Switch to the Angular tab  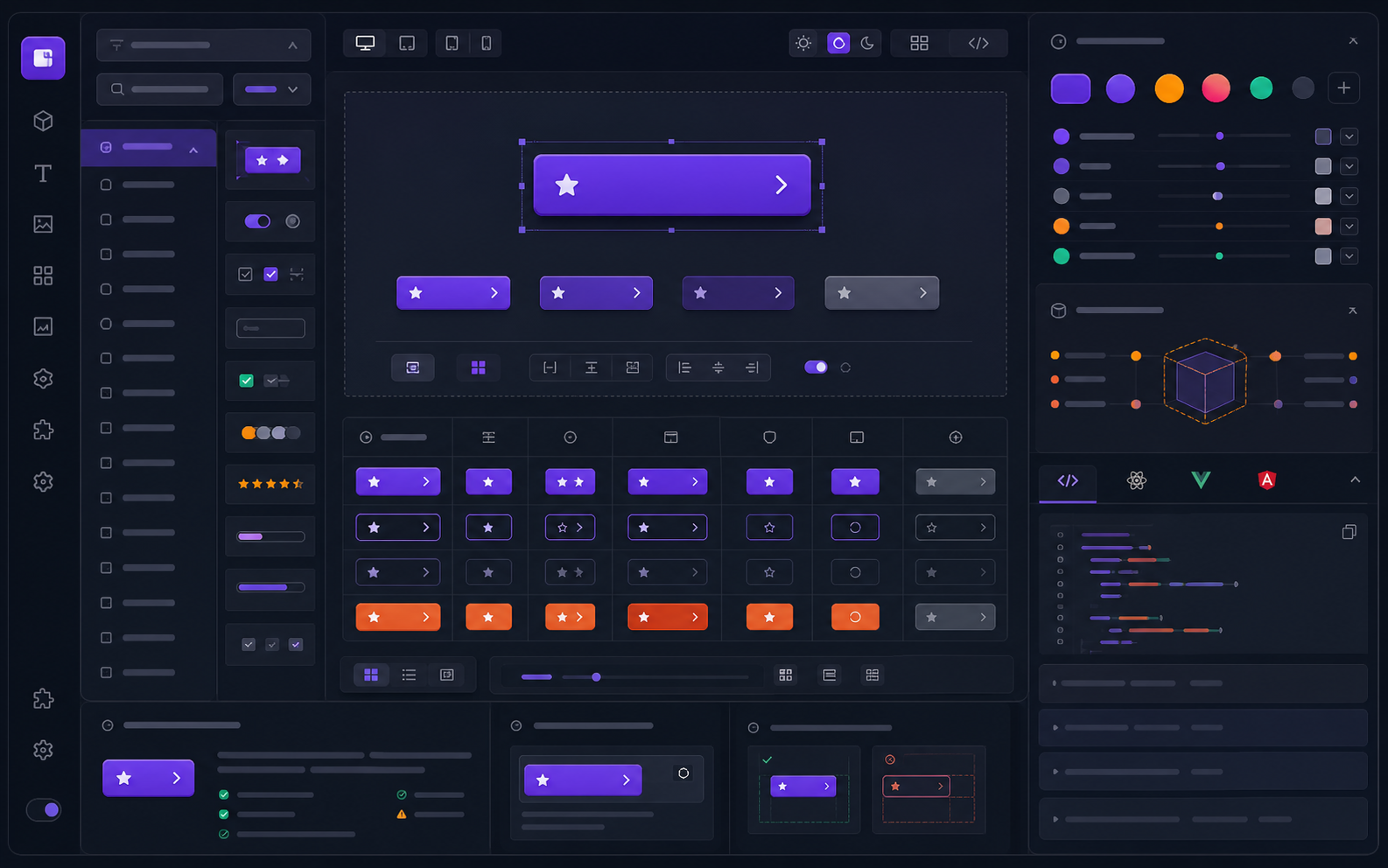(x=1266, y=479)
